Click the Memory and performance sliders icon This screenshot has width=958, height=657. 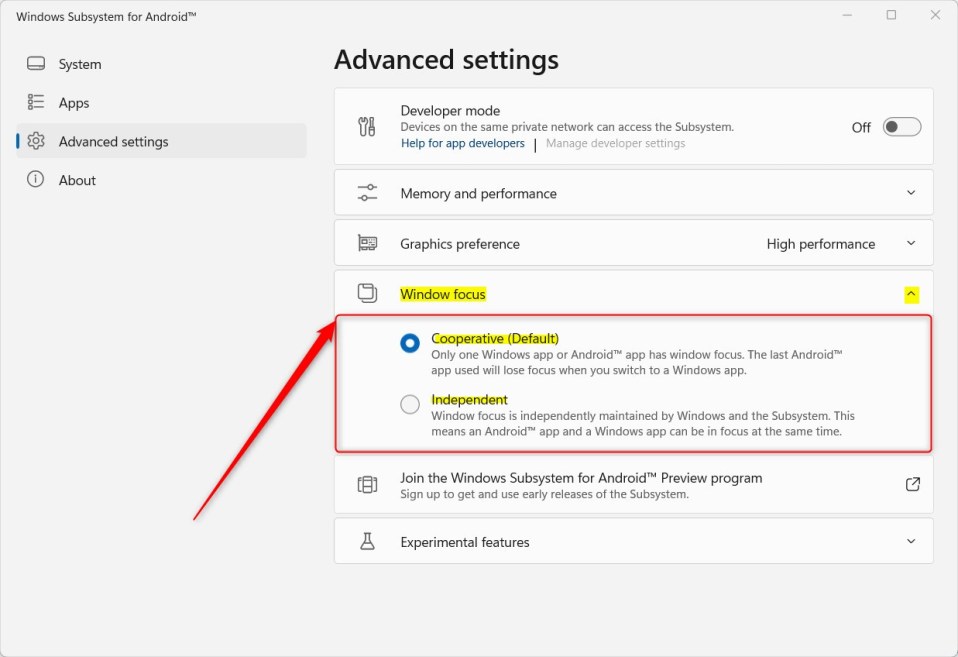click(x=368, y=192)
